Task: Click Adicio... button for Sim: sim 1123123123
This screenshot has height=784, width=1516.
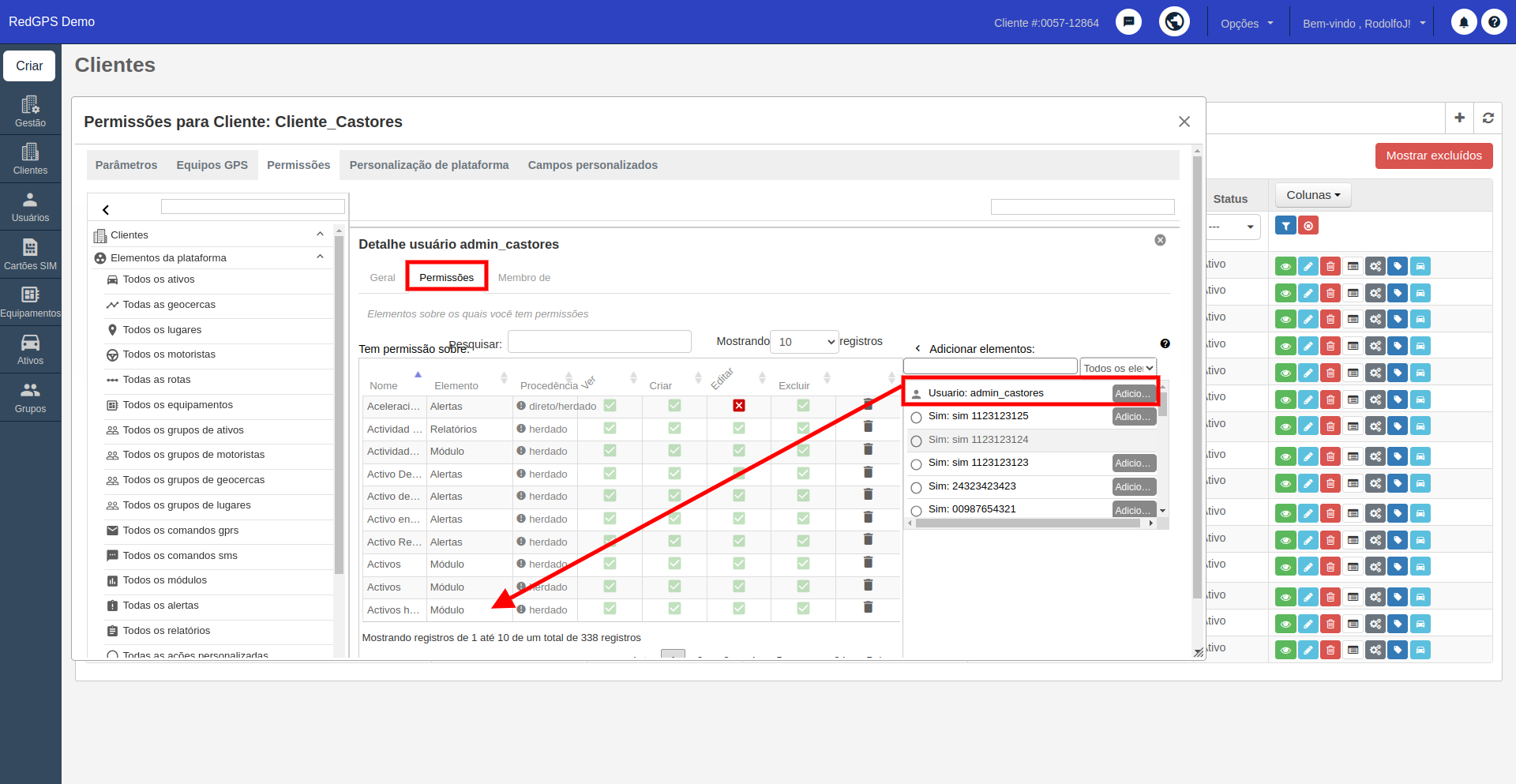Action: click(1134, 463)
